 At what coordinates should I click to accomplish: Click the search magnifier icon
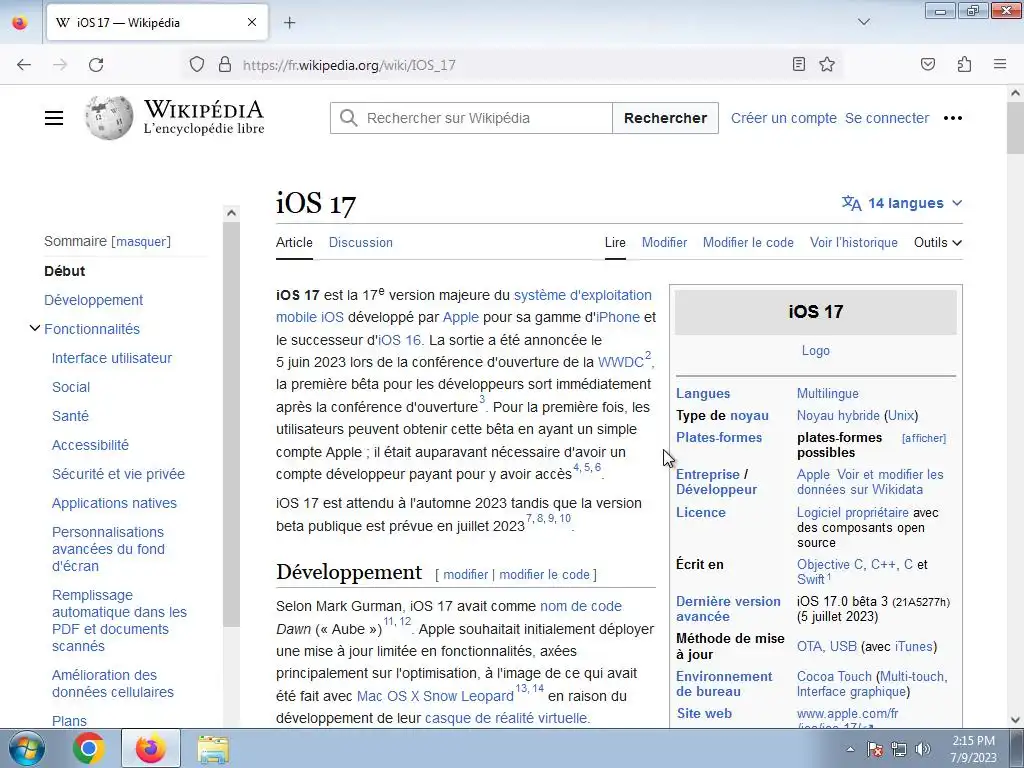click(349, 118)
